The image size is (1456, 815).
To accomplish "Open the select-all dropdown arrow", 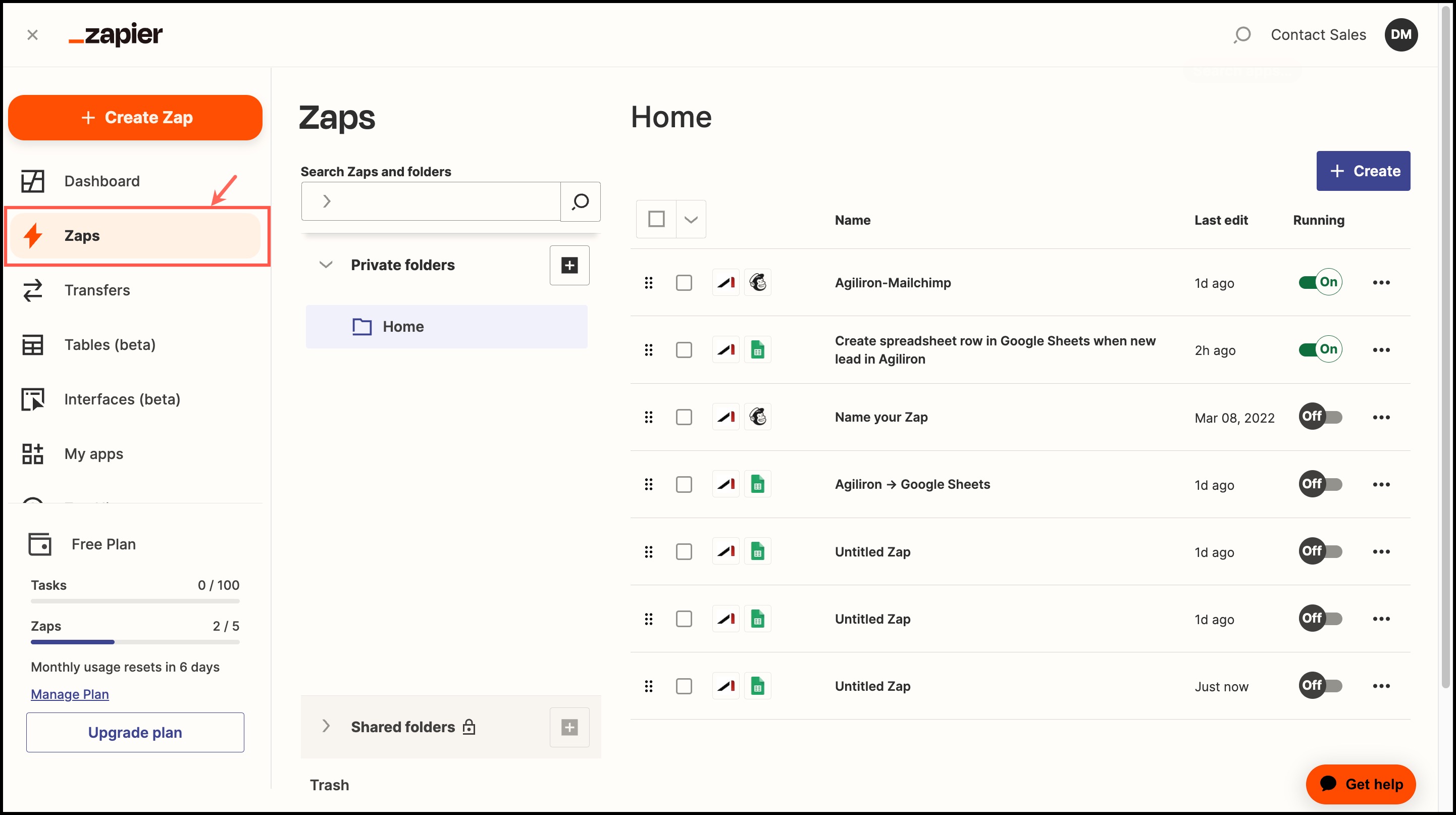I will click(x=691, y=219).
